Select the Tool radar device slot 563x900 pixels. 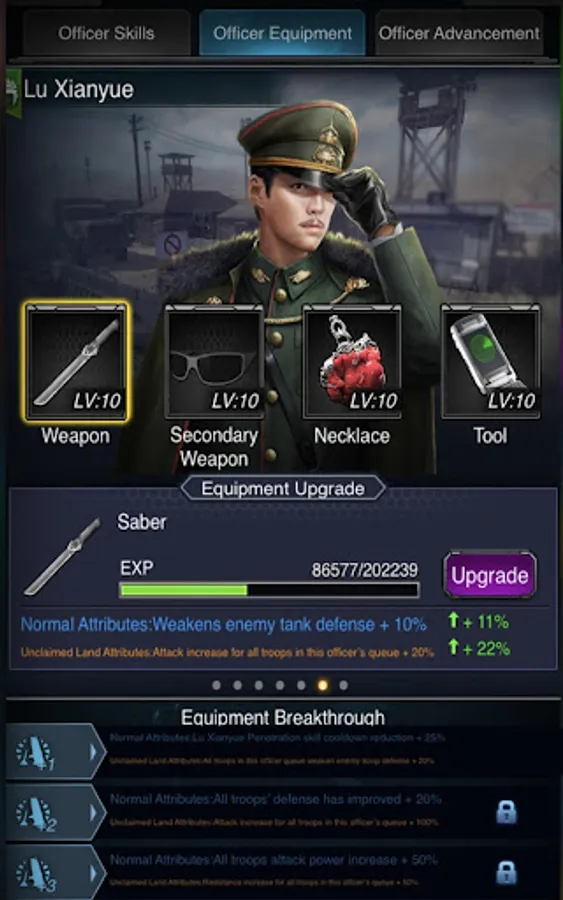point(491,362)
